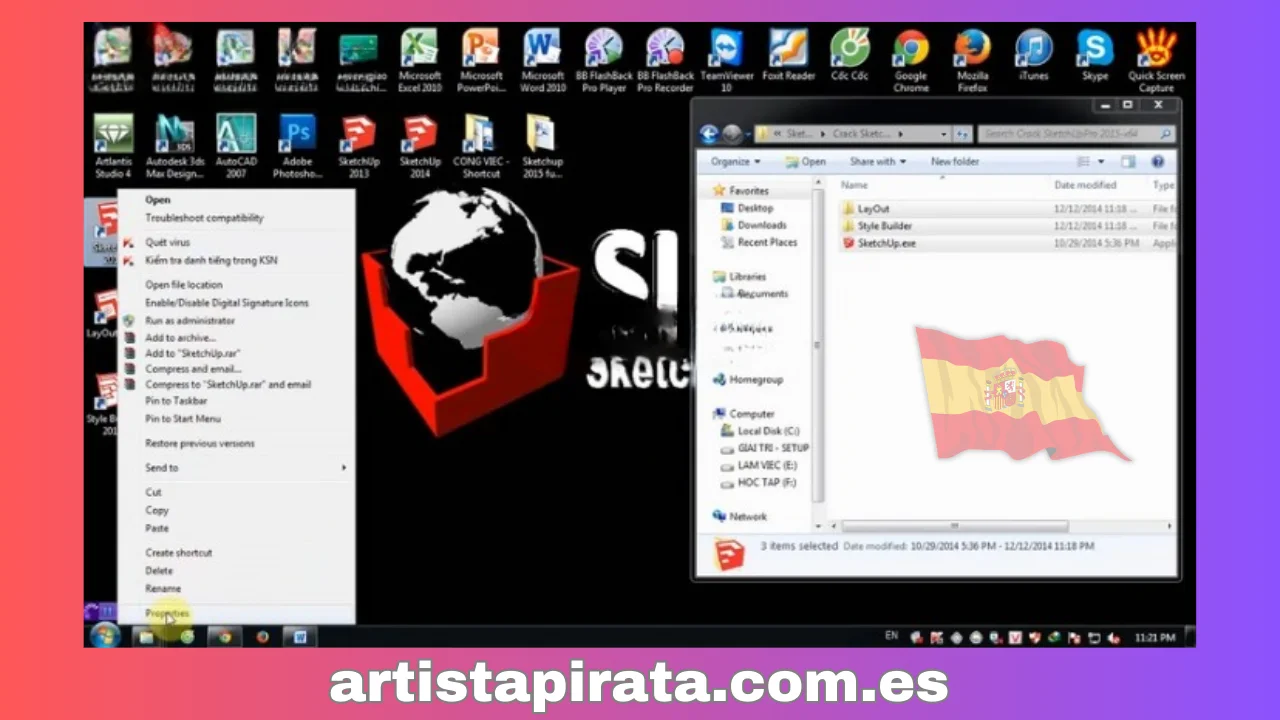1280x720 pixels.
Task: Open Sketchup 2015 full folder icon
Action: tap(542, 146)
